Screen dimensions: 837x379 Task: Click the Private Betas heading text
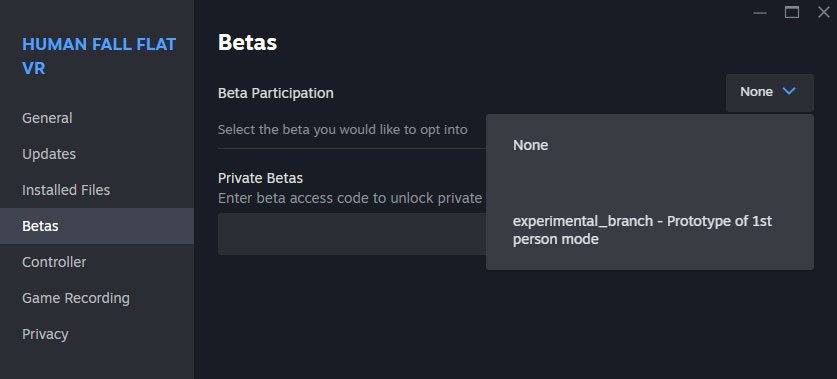click(260, 178)
